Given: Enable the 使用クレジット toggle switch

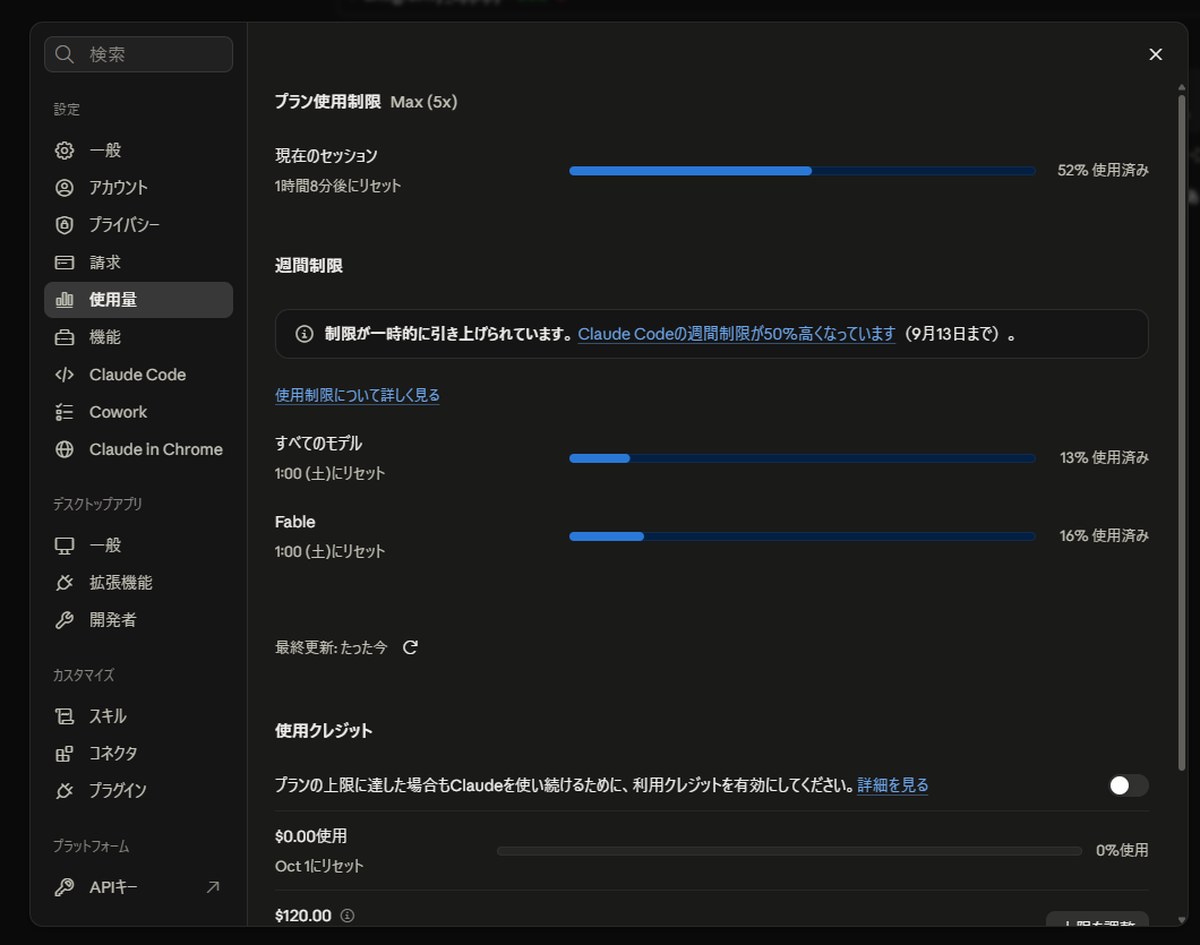Looking at the screenshot, I should [x=1128, y=785].
